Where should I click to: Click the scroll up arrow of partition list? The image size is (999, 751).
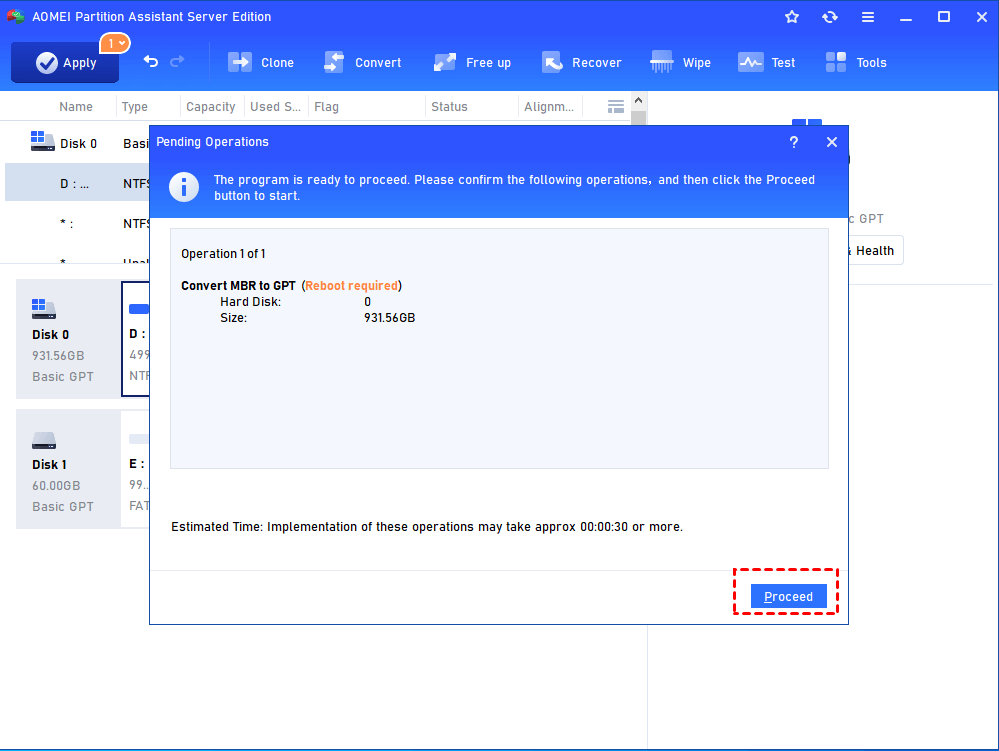pos(638,101)
